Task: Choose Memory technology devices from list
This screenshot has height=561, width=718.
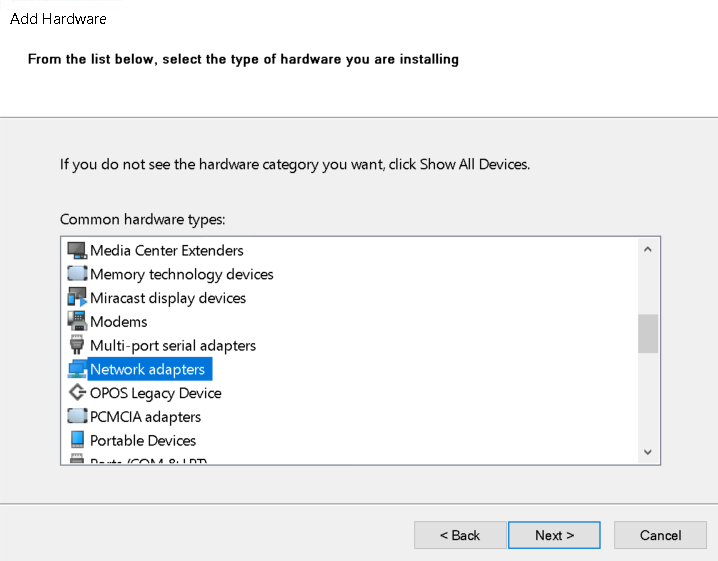Action: (181, 274)
